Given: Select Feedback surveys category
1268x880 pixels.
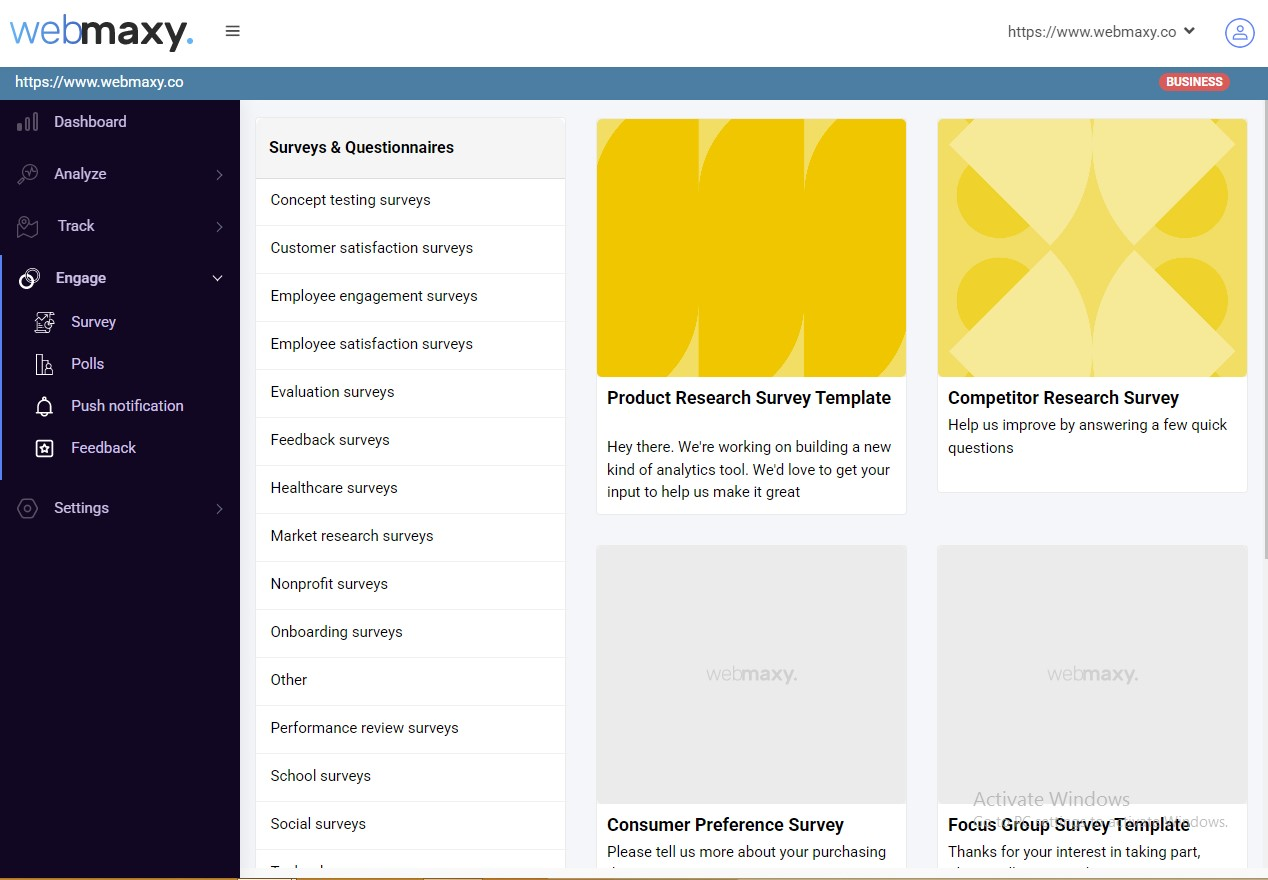Looking at the screenshot, I should (410, 441).
